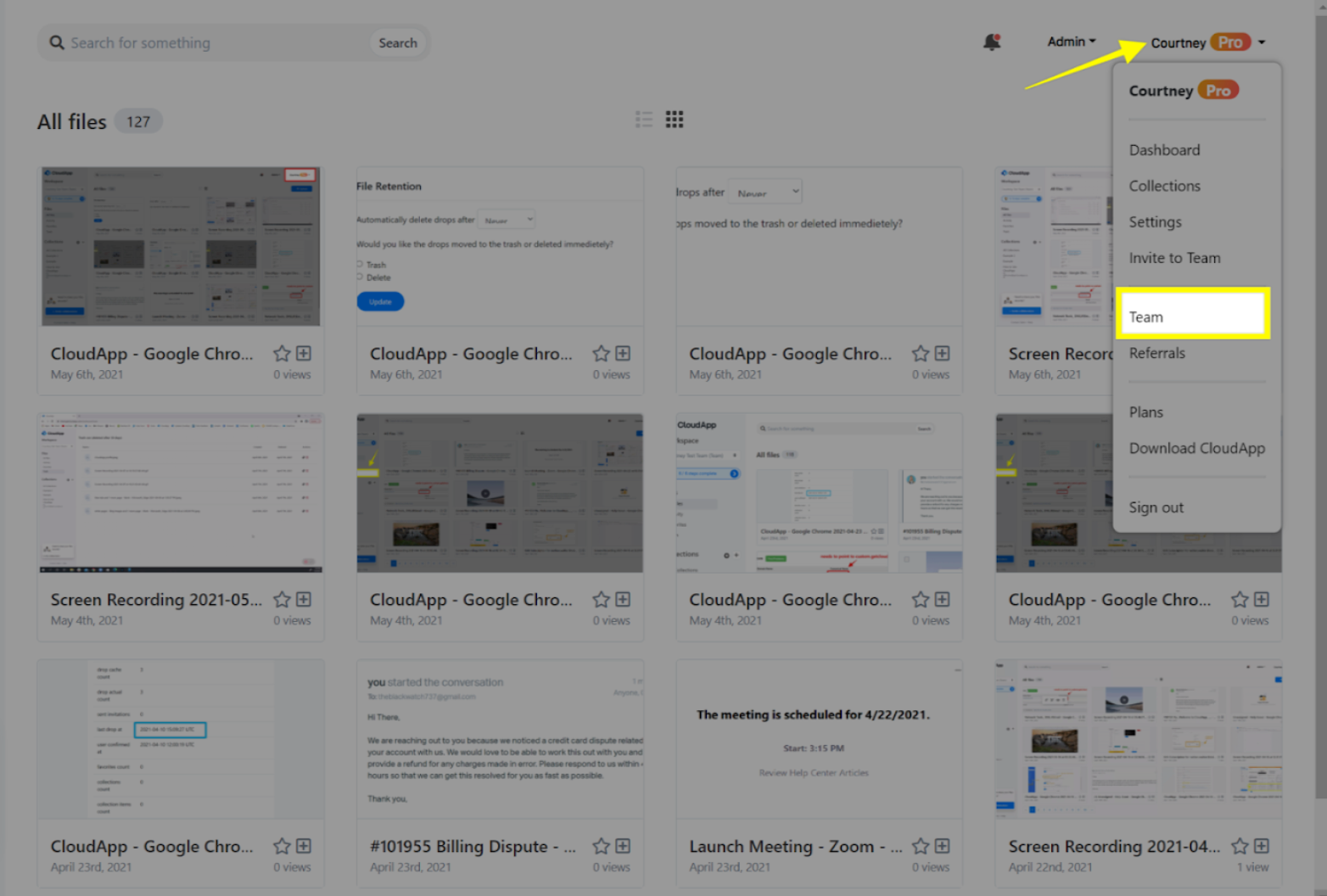1327x896 pixels.
Task: Select Invite to Team
Action: tap(1174, 258)
